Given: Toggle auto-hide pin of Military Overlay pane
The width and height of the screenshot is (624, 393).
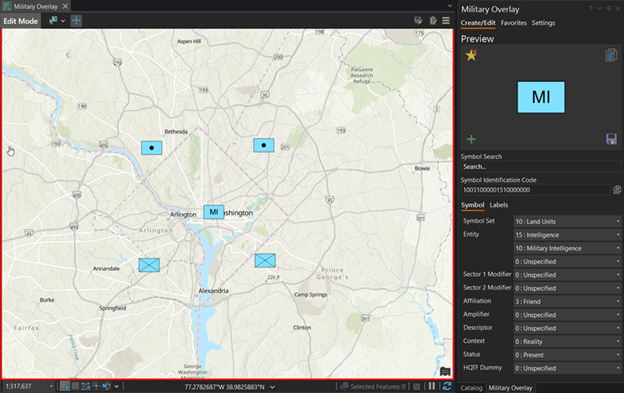Looking at the screenshot, I should [x=608, y=8].
